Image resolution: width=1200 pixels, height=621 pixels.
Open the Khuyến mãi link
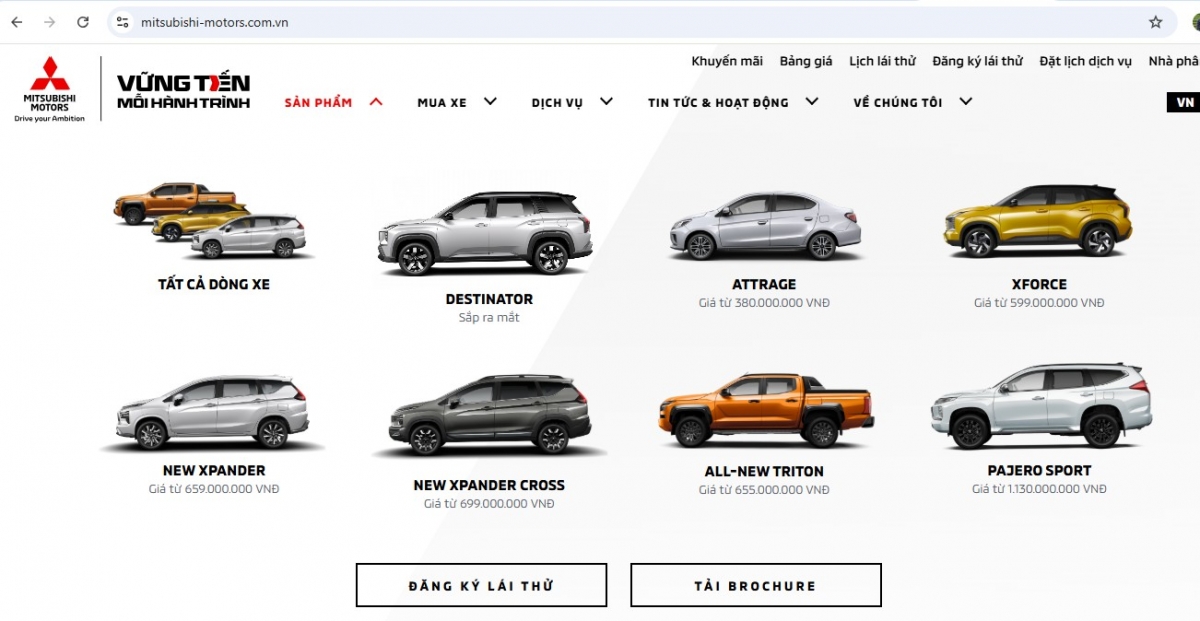[727, 61]
